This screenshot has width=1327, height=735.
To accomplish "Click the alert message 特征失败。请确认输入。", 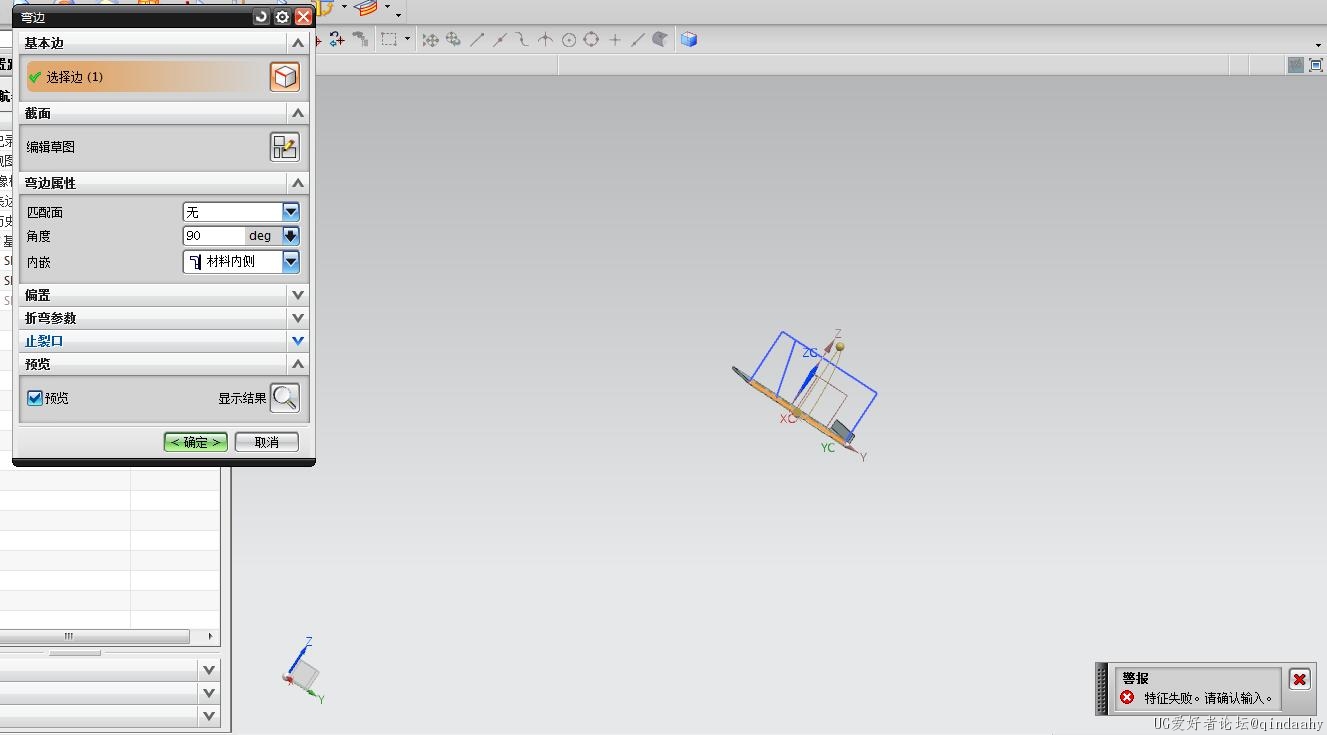I will tap(1208, 698).
